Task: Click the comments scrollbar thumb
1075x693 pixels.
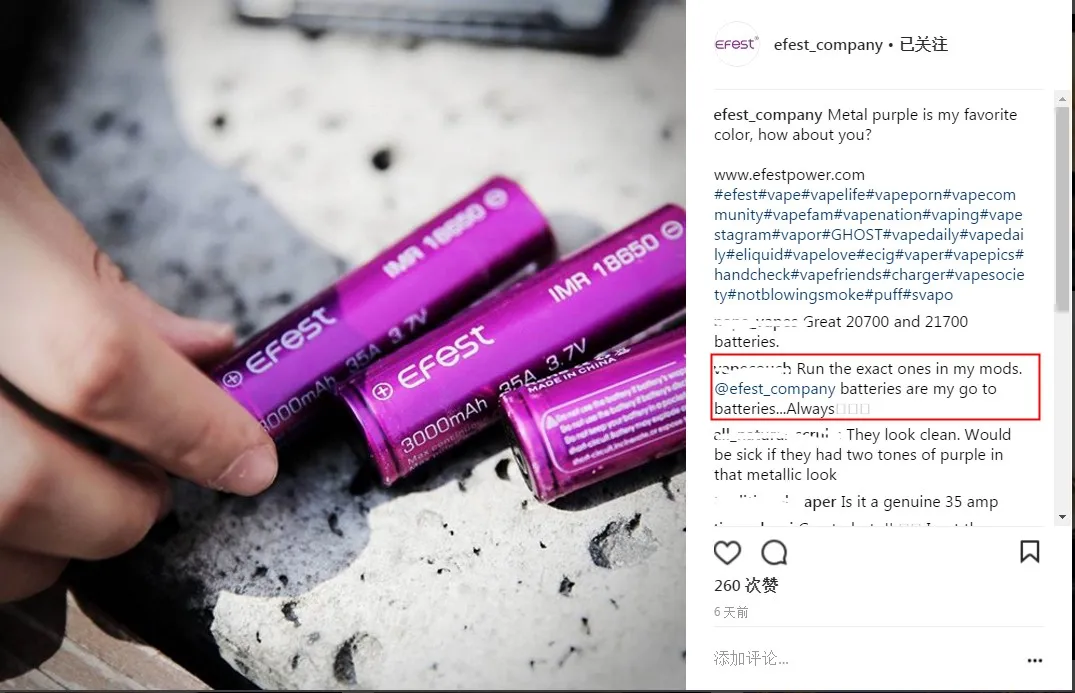Action: tap(1062, 209)
